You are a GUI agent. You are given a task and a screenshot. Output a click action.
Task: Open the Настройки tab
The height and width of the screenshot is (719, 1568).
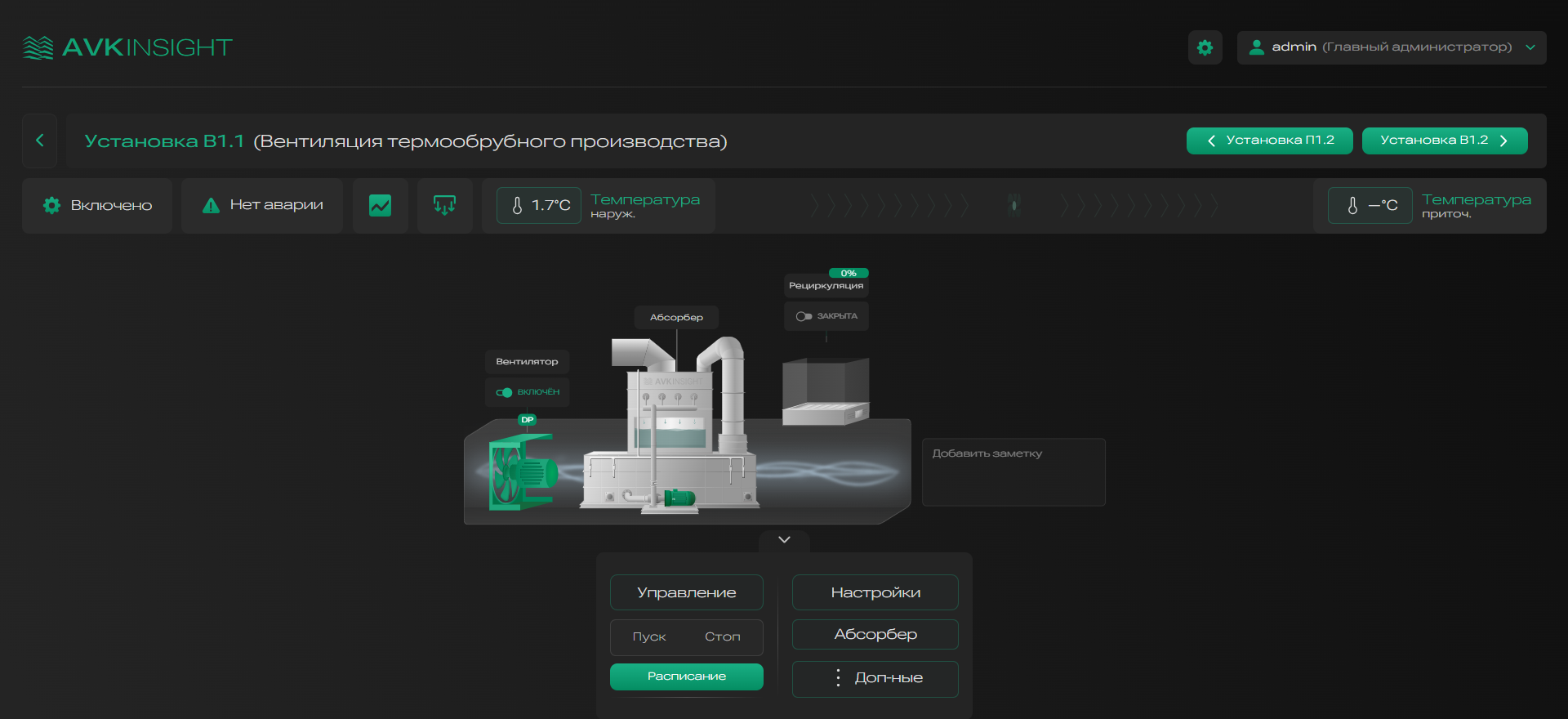pyautogui.click(x=875, y=592)
